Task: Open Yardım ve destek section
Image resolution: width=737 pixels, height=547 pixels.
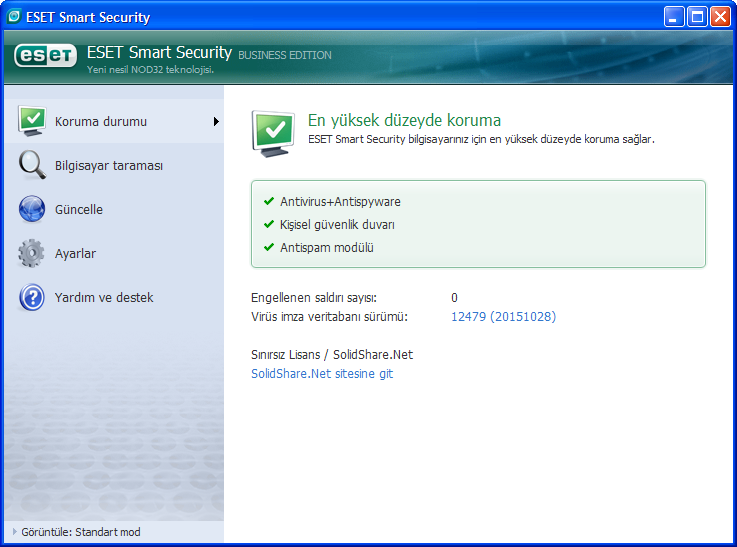Action: pyautogui.click(x=114, y=298)
